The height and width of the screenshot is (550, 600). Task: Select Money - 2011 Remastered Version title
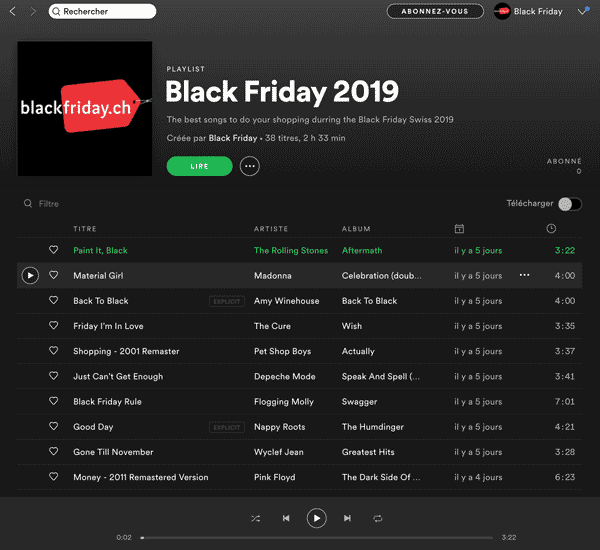(141, 478)
